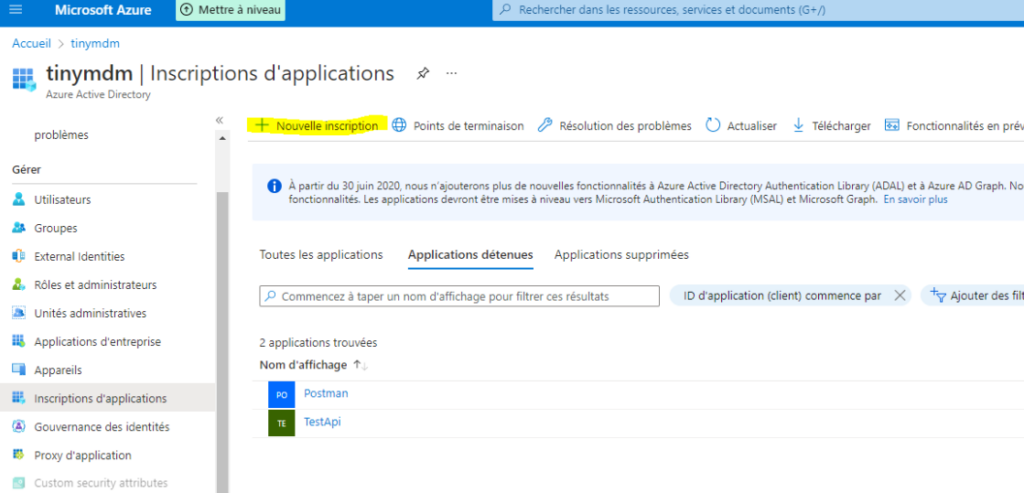Click the Unités administratives icon
This screenshot has width=1024, height=493.
[19, 313]
